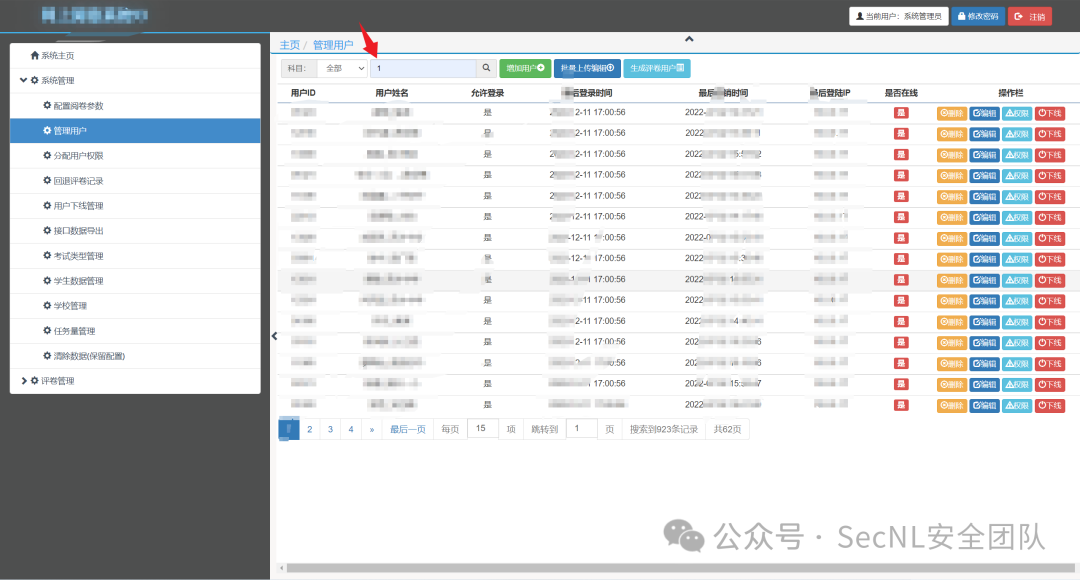The image size is (1080, 580).
Task: Click the search magnifier icon button
Action: tap(486, 68)
